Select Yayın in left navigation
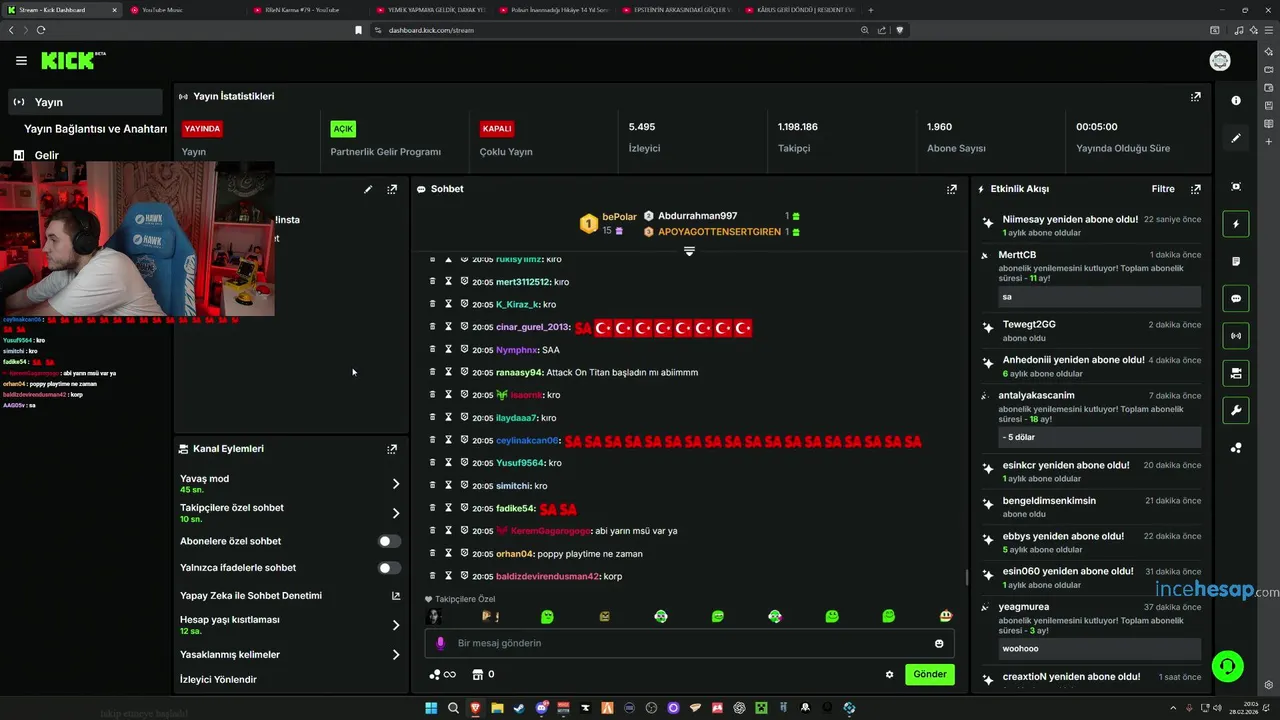The height and width of the screenshot is (720, 1280). (85, 102)
